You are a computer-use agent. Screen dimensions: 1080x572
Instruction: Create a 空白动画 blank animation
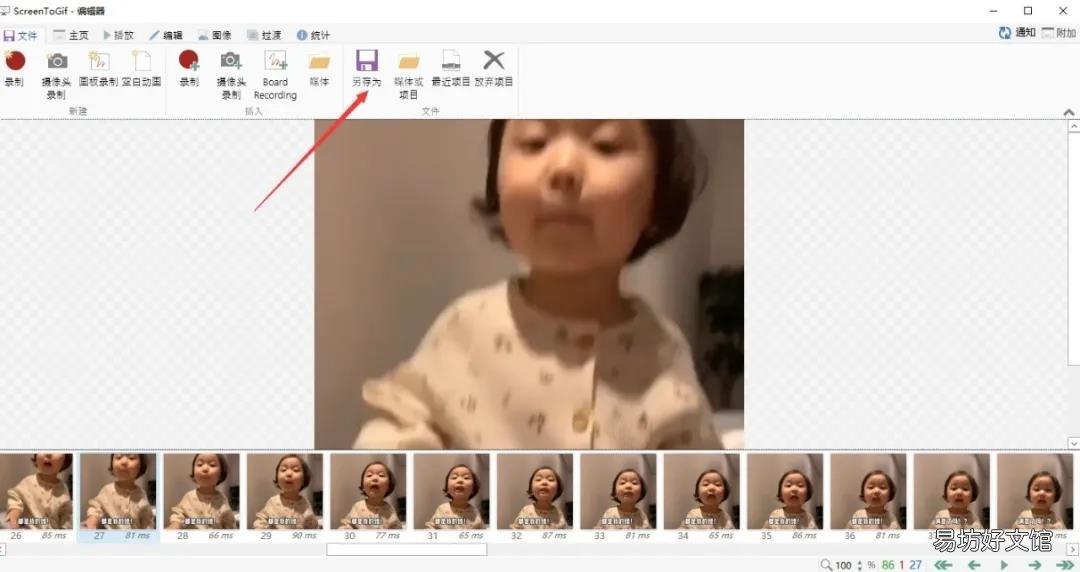142,68
